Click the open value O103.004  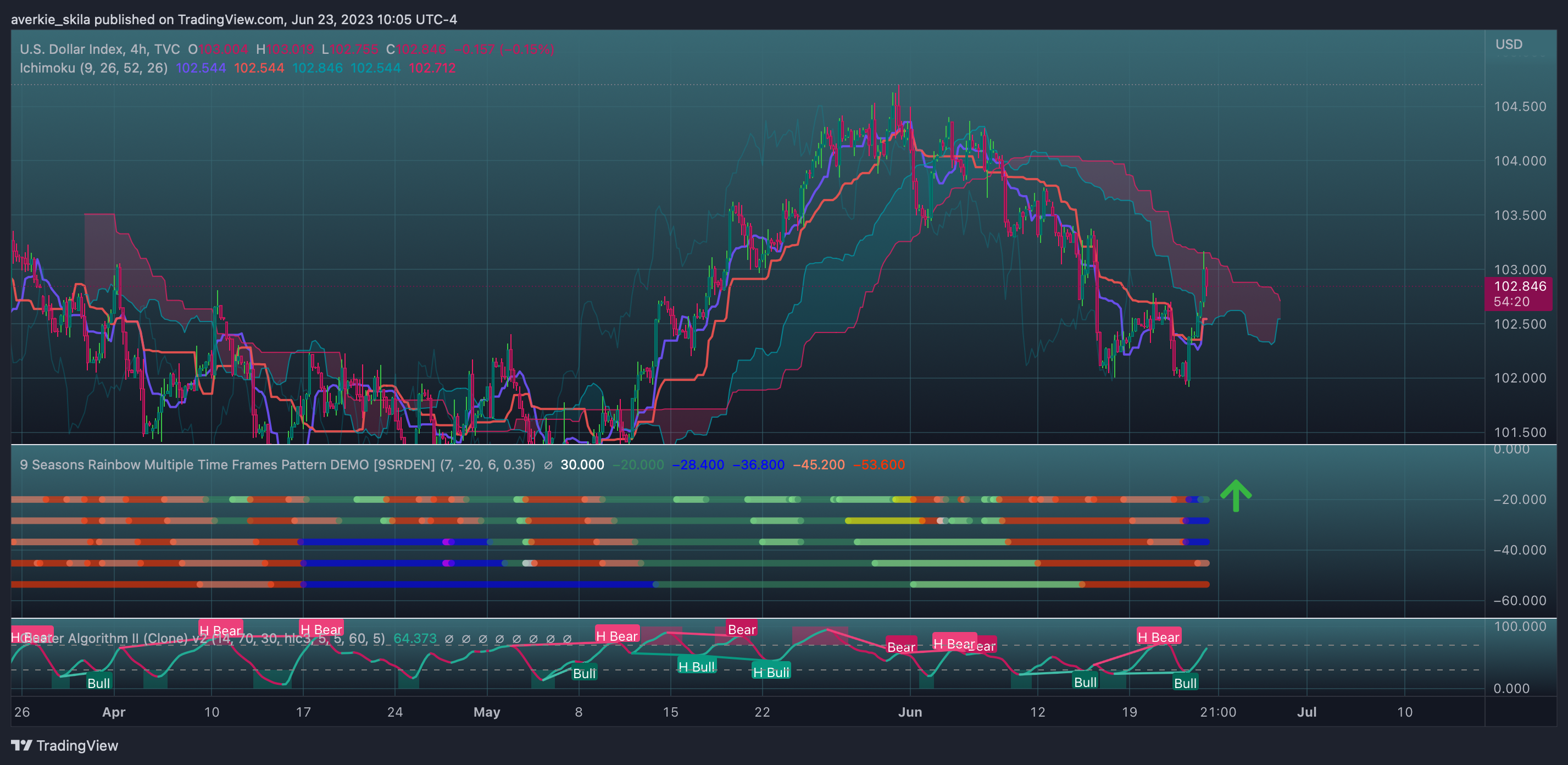point(218,49)
